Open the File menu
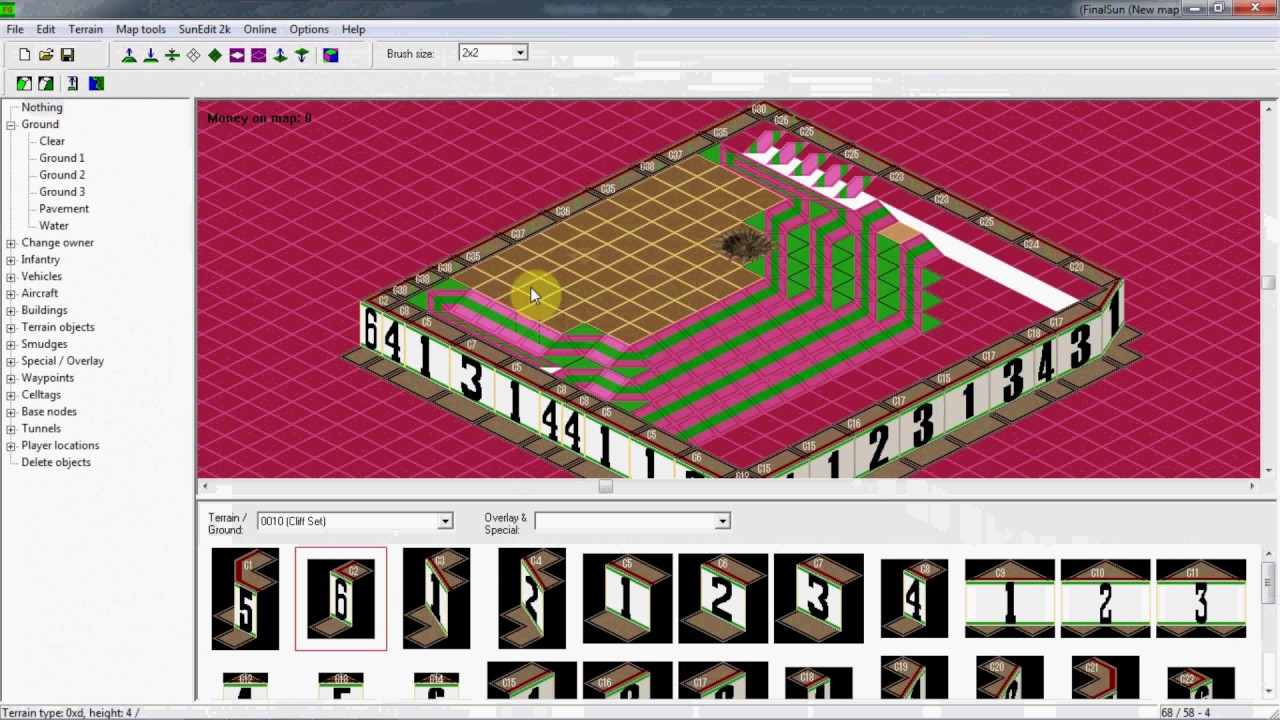This screenshot has width=1280, height=720. tap(15, 29)
